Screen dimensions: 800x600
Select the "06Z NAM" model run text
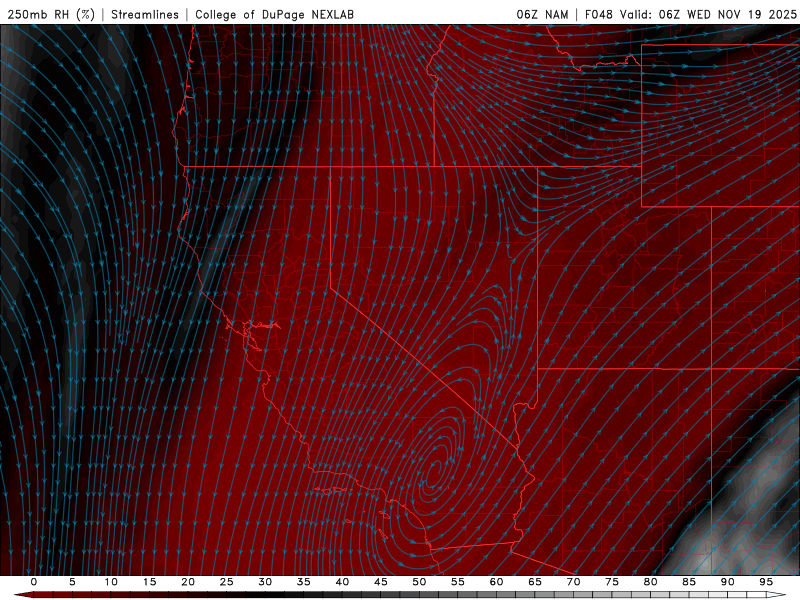click(x=542, y=14)
